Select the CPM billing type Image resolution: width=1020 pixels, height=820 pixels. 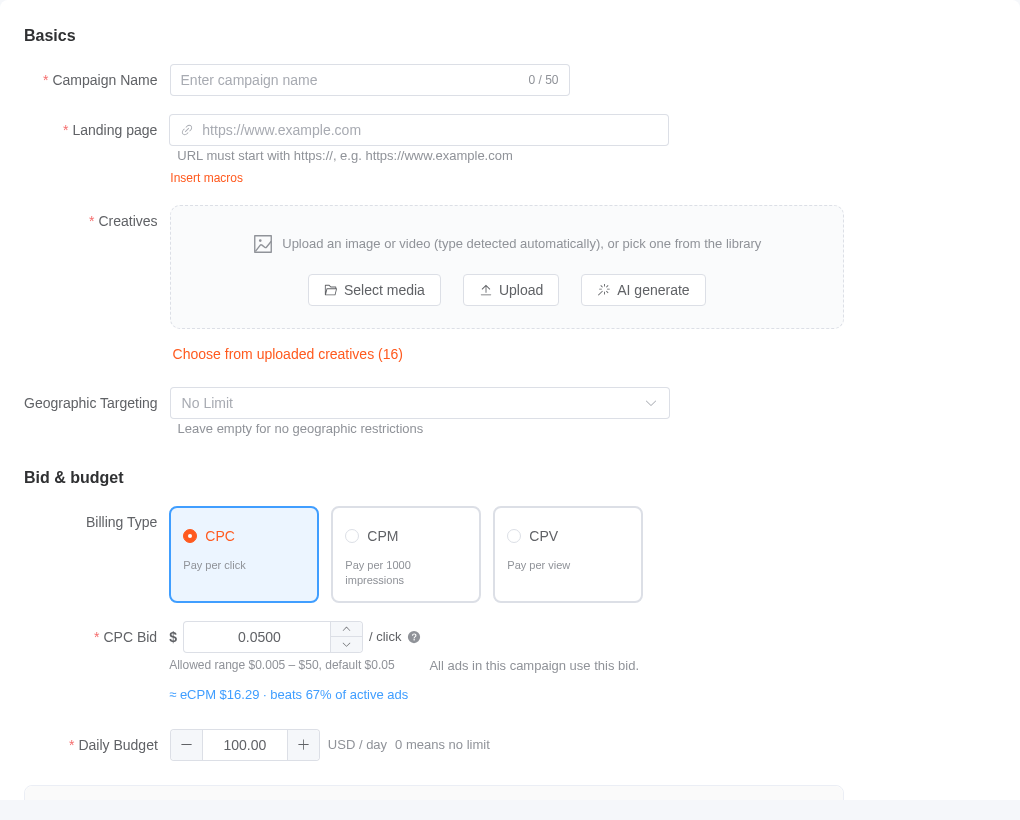406,555
